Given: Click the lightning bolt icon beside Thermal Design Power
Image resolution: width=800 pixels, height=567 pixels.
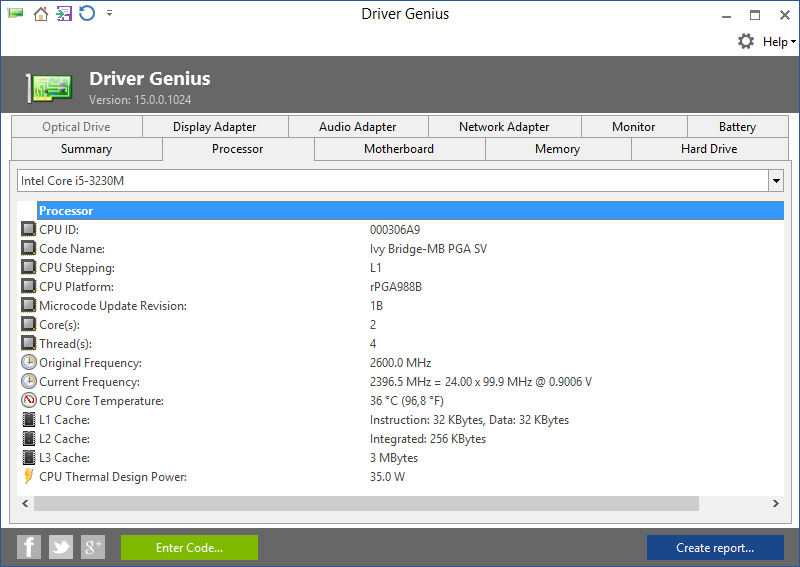Looking at the screenshot, I should point(29,476).
